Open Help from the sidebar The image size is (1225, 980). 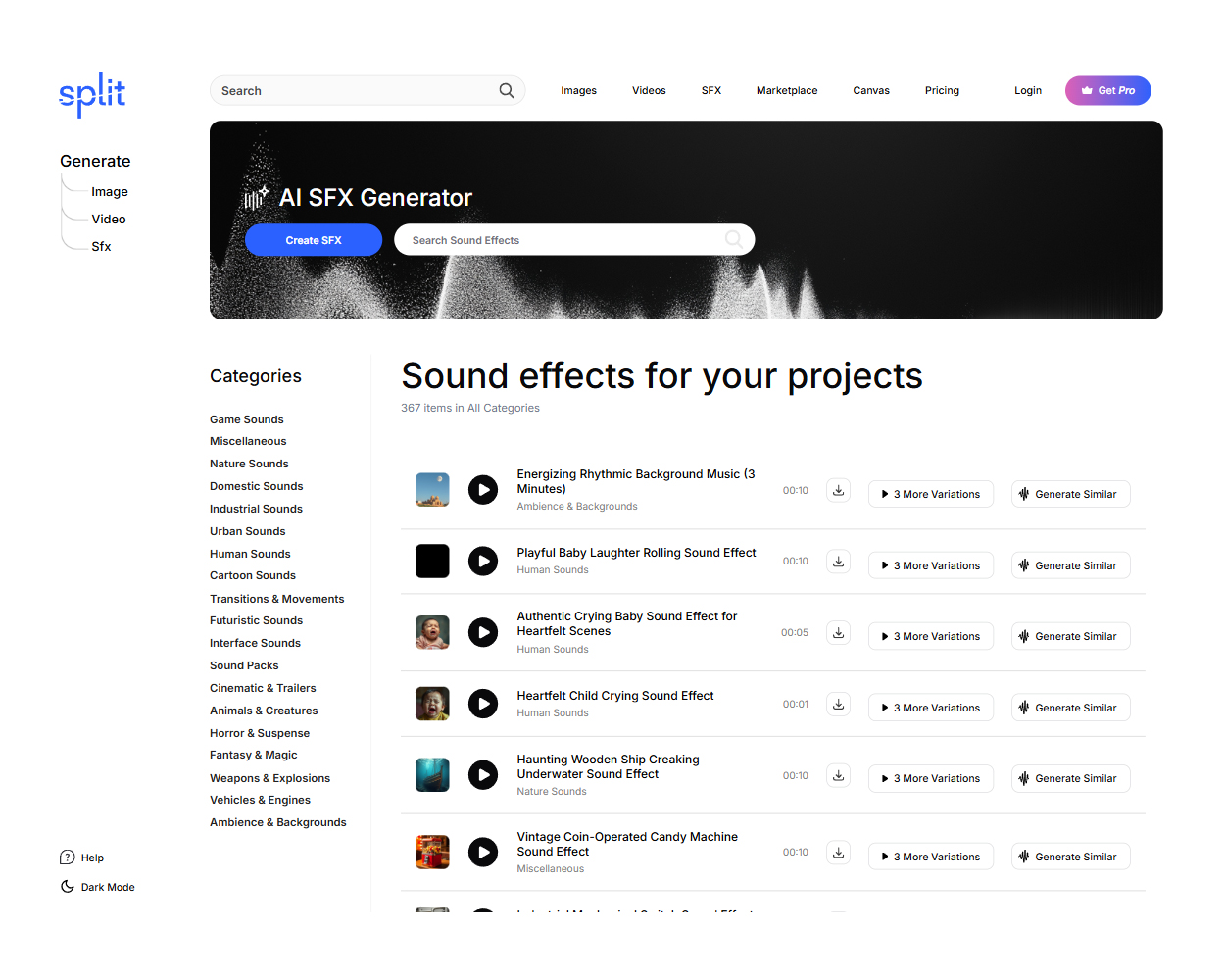coord(81,857)
